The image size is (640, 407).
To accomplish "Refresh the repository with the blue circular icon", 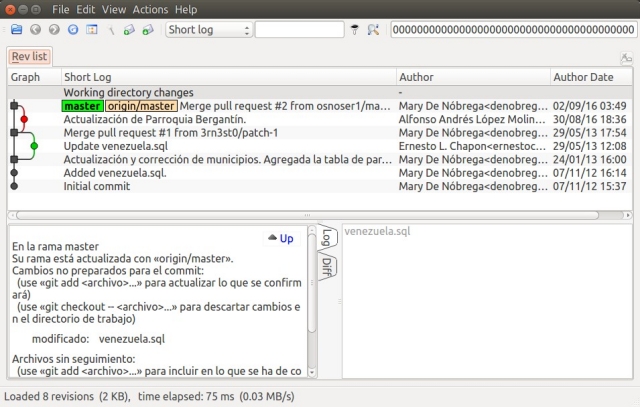I will (x=73, y=30).
